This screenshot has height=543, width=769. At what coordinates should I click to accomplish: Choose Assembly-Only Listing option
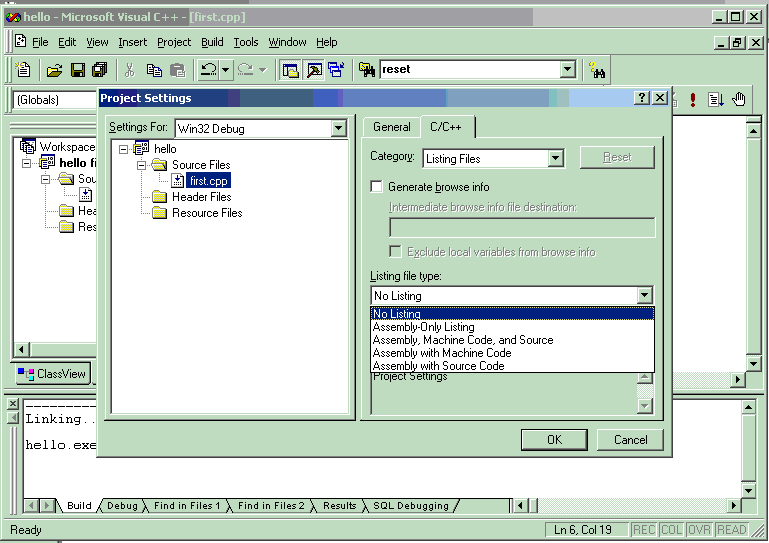coord(513,327)
